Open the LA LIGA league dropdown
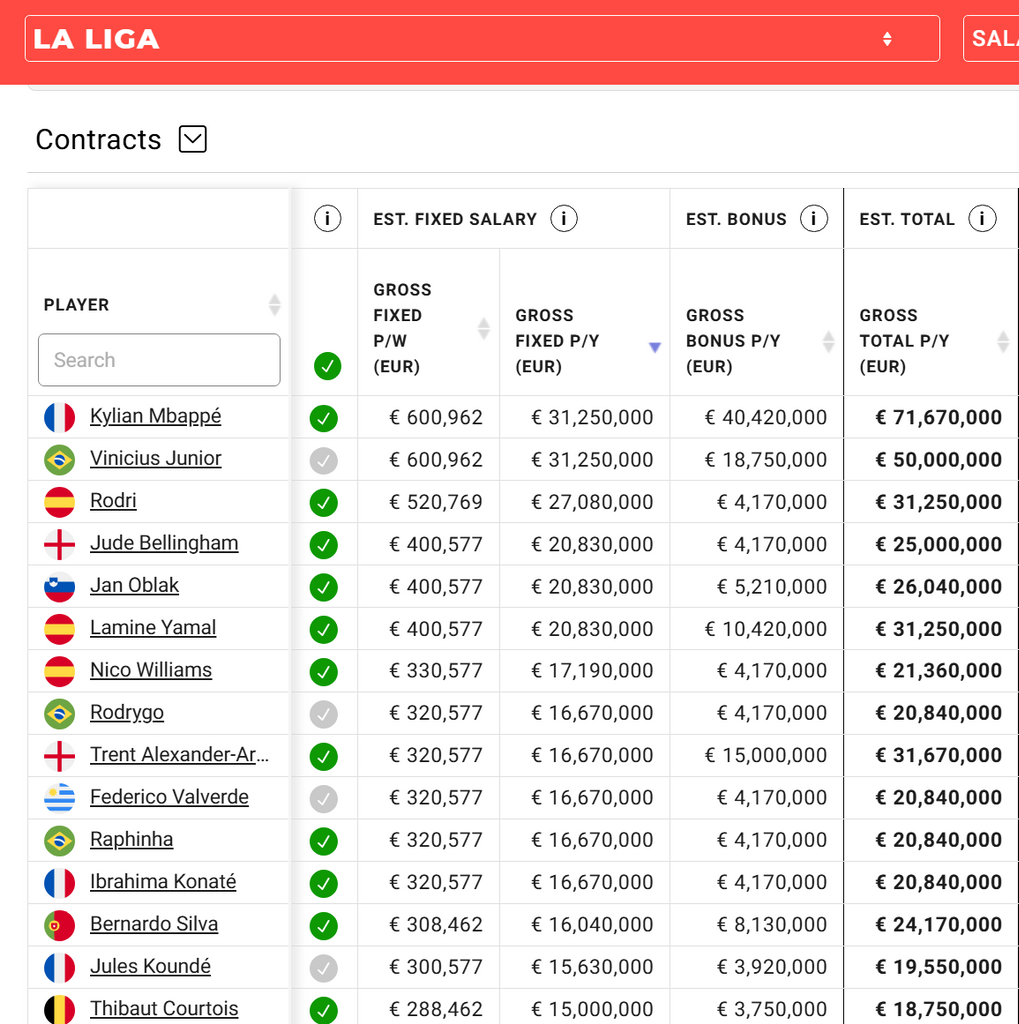This screenshot has width=1019, height=1024. [x=482, y=39]
